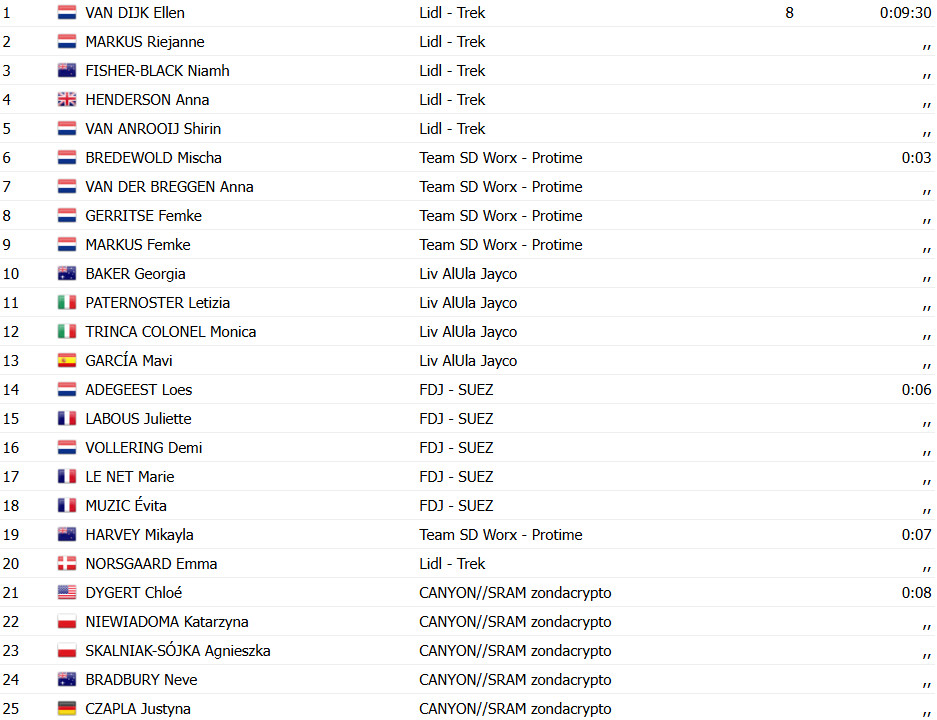Click the Danish flag beside NORSGAARD Emma
This screenshot has height=720, width=937.
click(67, 563)
